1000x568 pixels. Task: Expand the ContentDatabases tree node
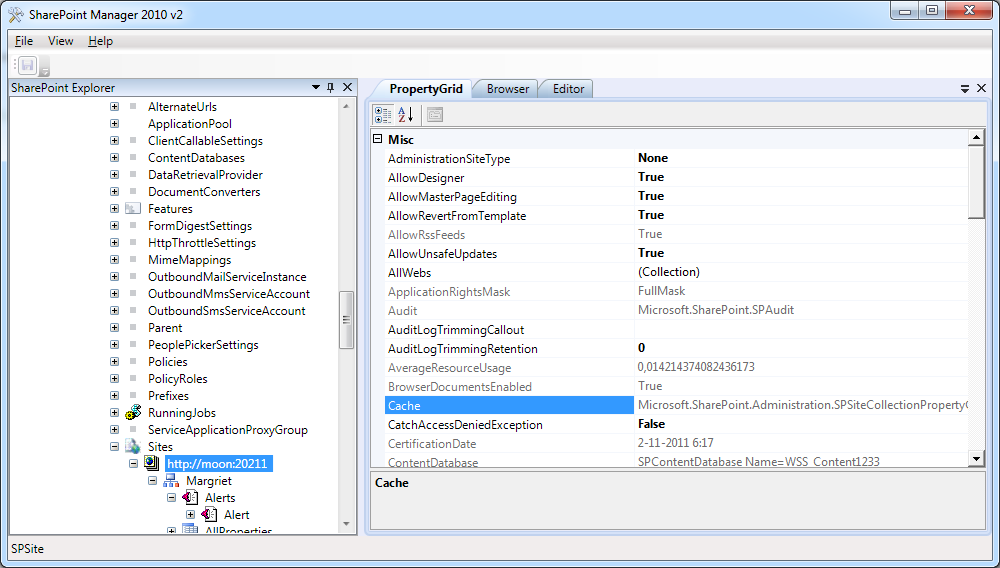pos(114,158)
